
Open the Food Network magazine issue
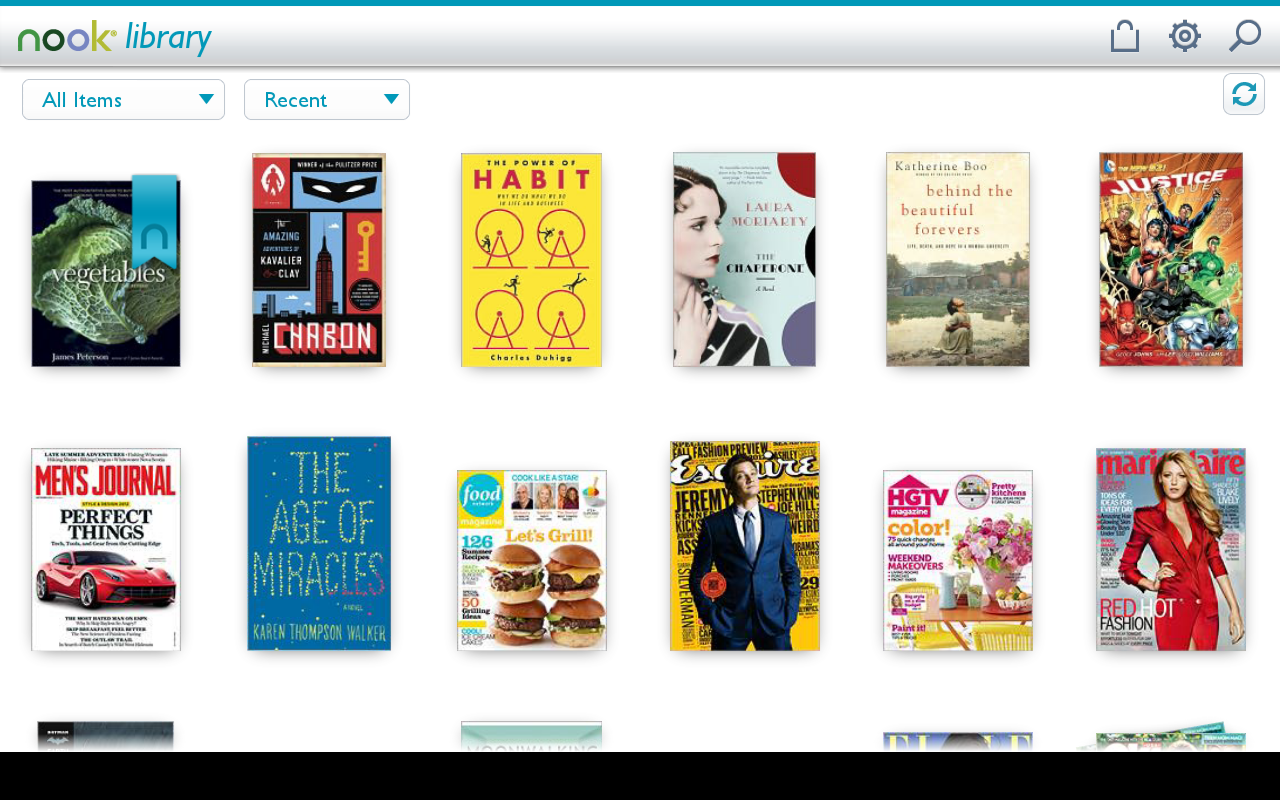coord(532,560)
